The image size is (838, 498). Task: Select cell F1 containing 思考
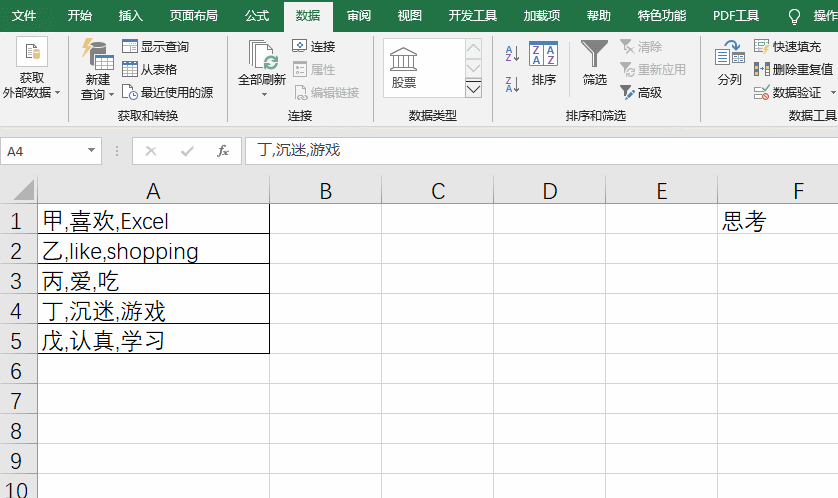(x=778, y=221)
